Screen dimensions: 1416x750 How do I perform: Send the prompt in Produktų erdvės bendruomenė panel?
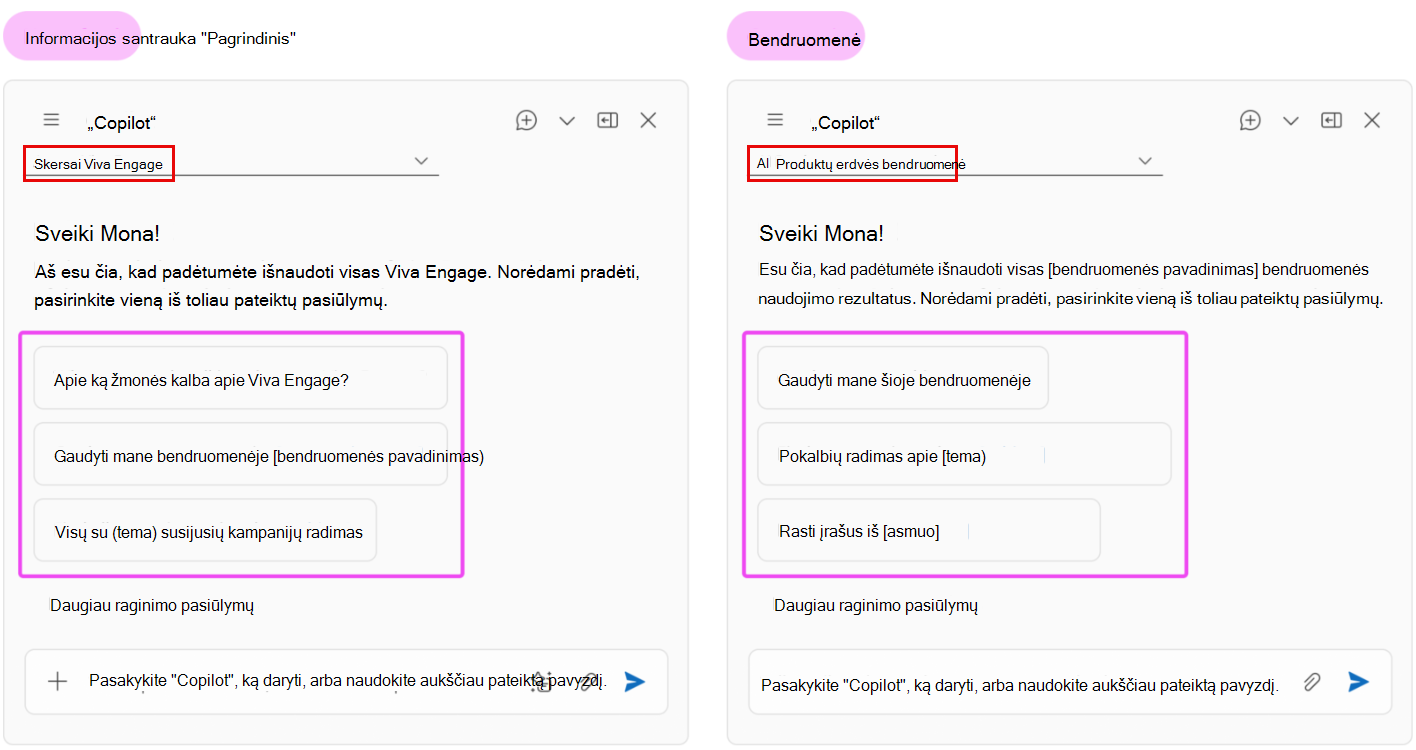1358,681
